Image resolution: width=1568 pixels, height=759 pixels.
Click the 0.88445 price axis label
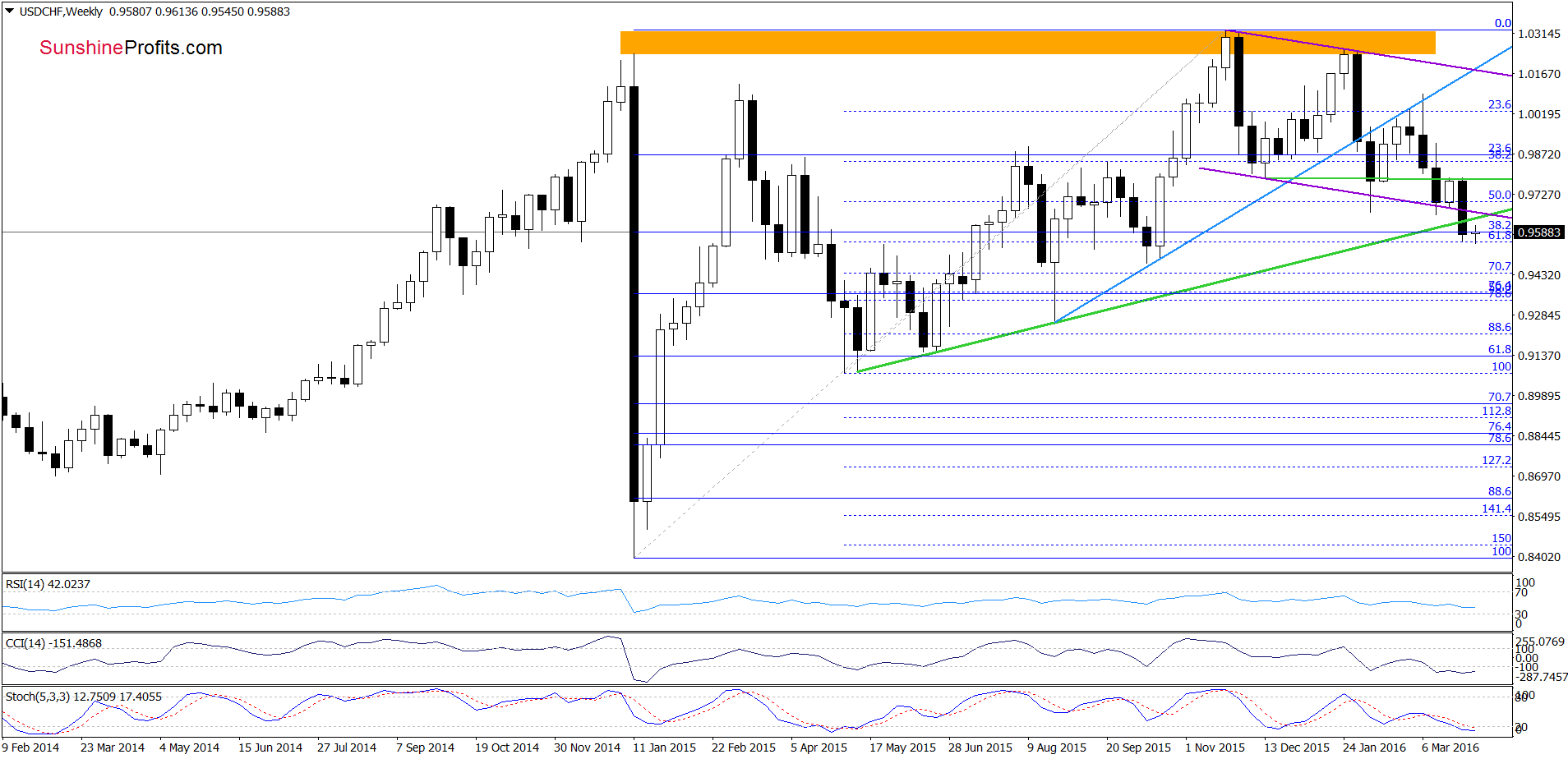tap(1539, 436)
